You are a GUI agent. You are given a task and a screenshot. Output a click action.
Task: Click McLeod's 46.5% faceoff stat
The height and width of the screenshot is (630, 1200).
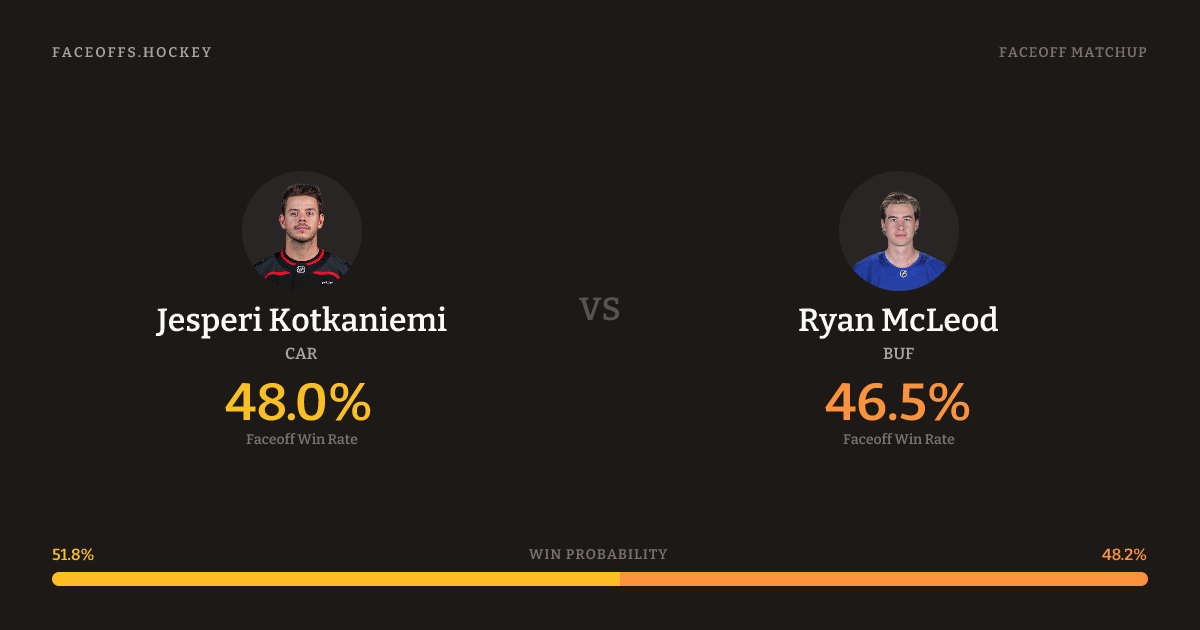pos(897,402)
